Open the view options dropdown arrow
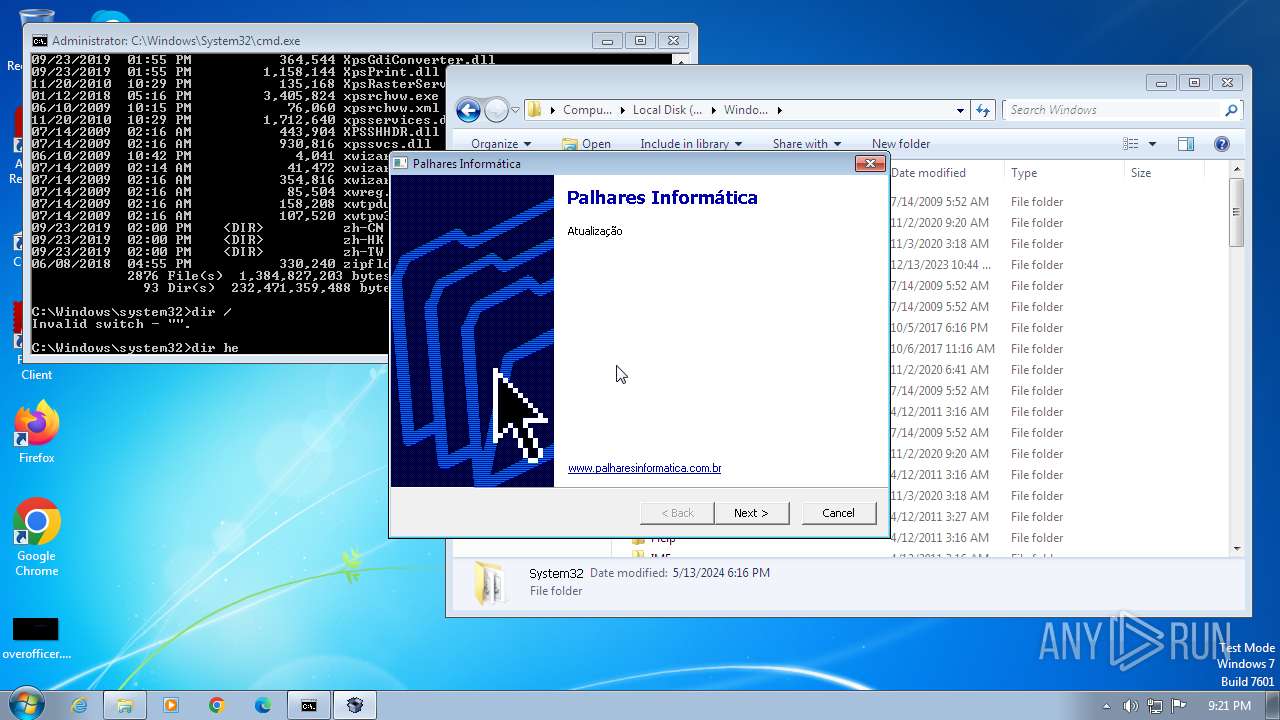The height and width of the screenshot is (720, 1280). click(1152, 144)
